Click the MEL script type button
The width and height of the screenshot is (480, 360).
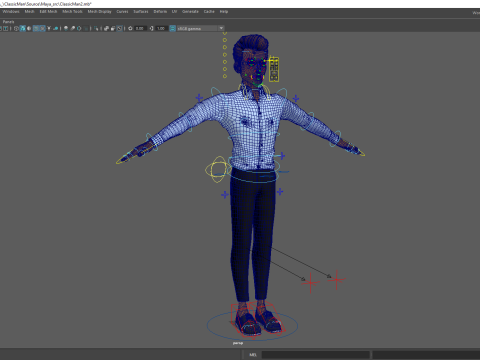(x=253, y=355)
